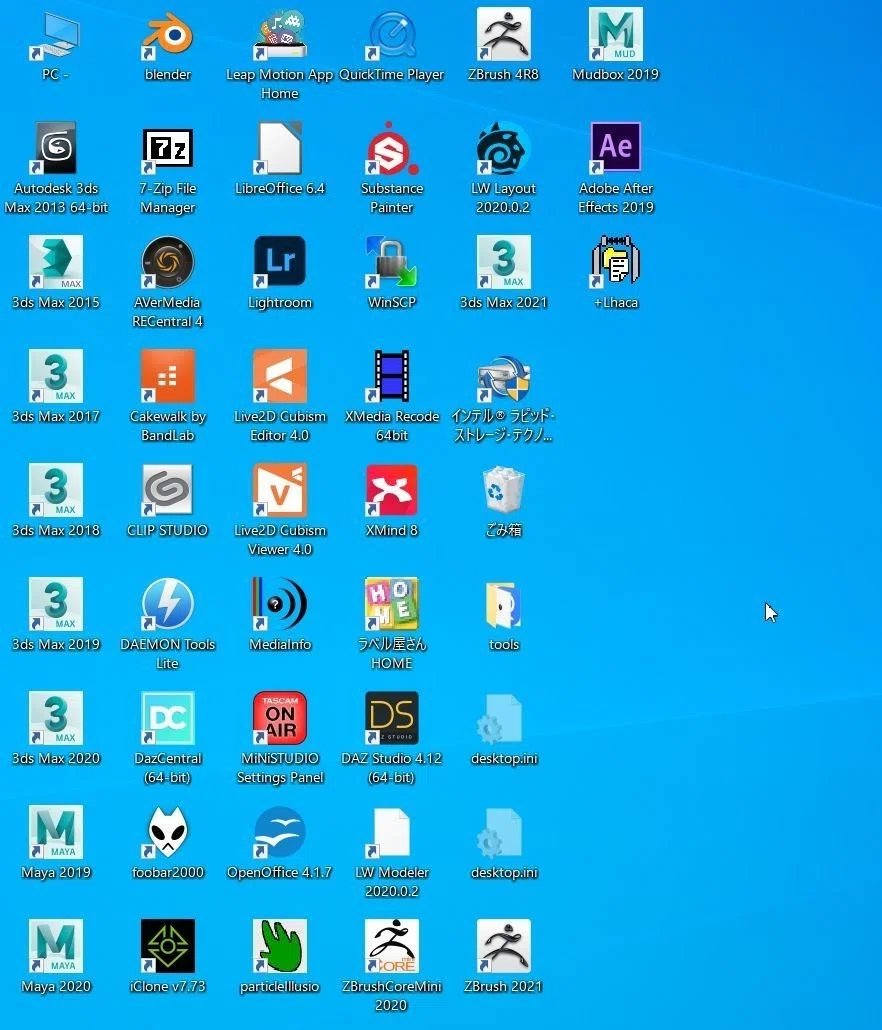The height and width of the screenshot is (1030, 882).
Task: Select the recycle bin ごみ箱 icon
Action: [x=503, y=491]
